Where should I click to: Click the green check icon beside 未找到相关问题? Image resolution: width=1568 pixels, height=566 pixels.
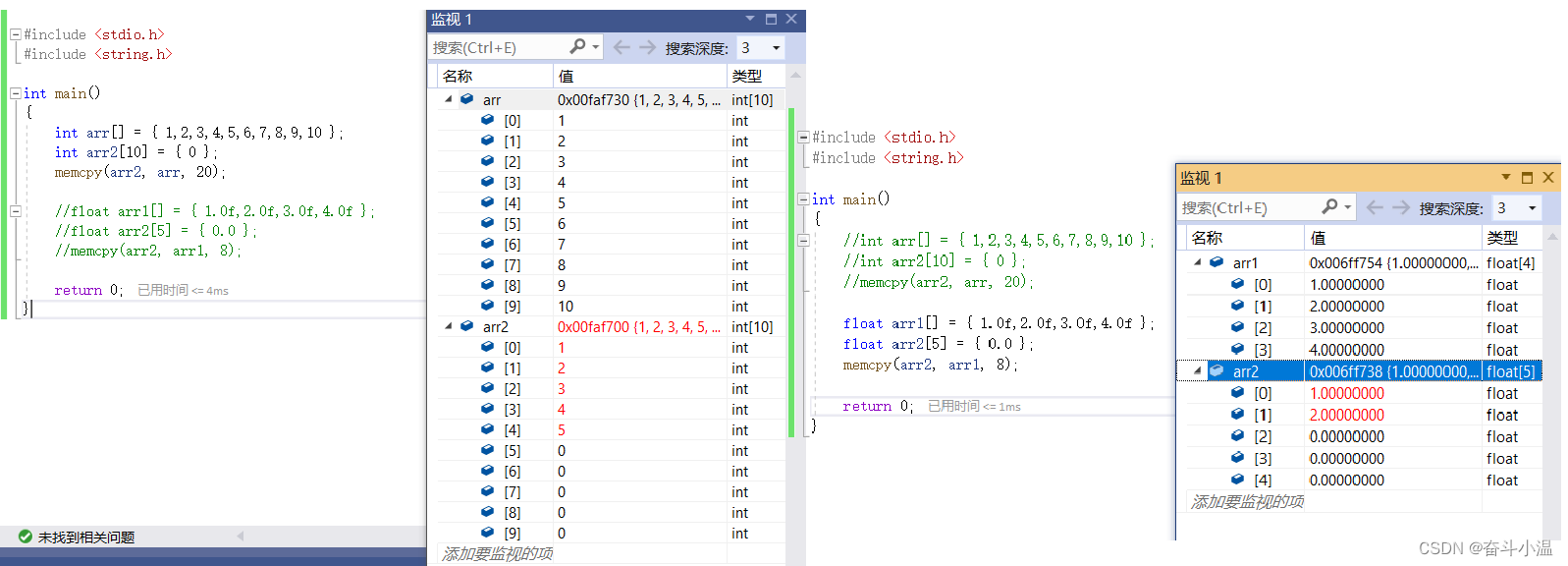coord(26,537)
